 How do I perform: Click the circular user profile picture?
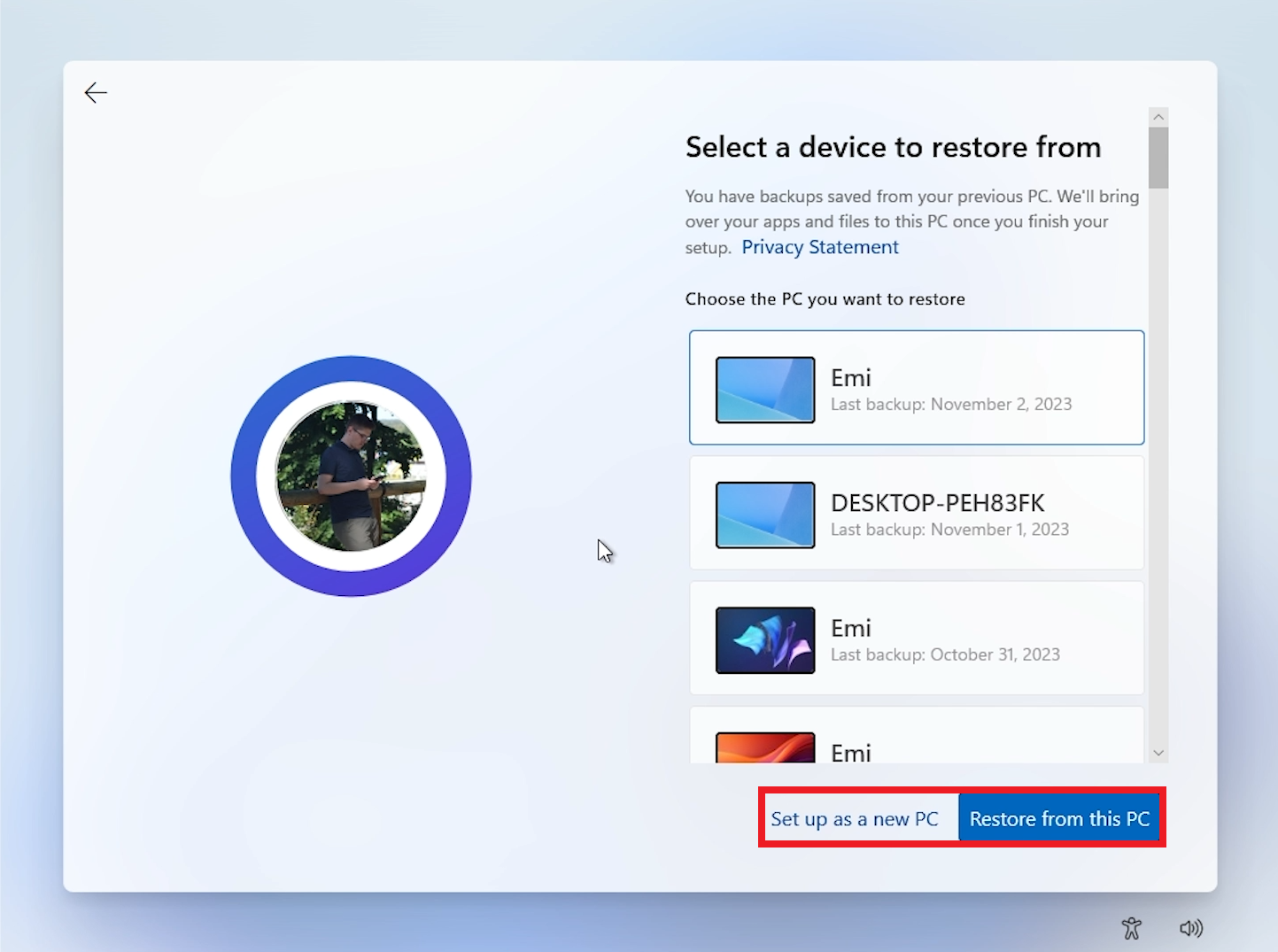[352, 476]
